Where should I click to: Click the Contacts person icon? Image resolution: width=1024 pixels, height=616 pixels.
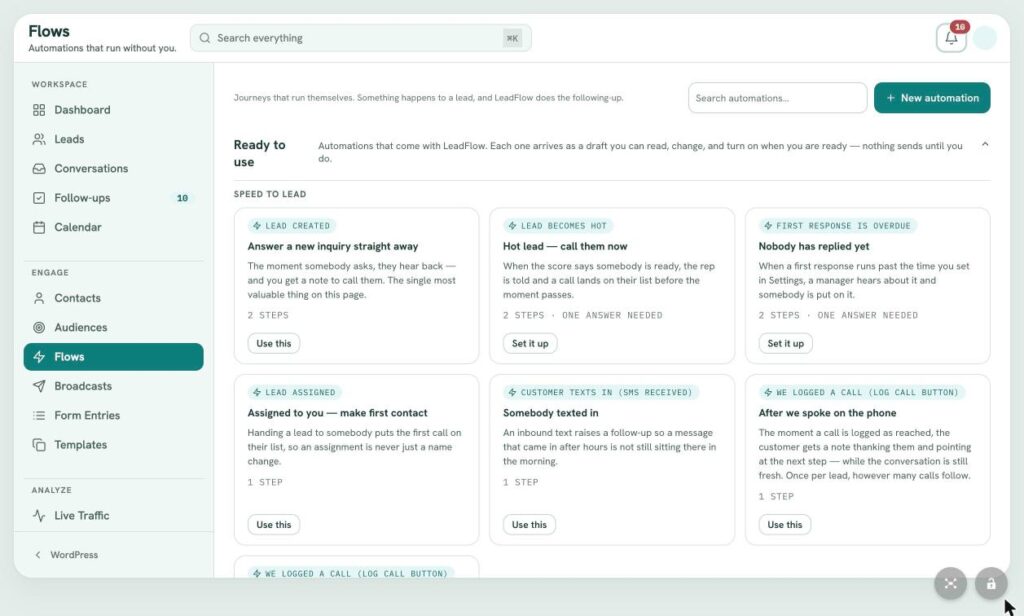39,298
